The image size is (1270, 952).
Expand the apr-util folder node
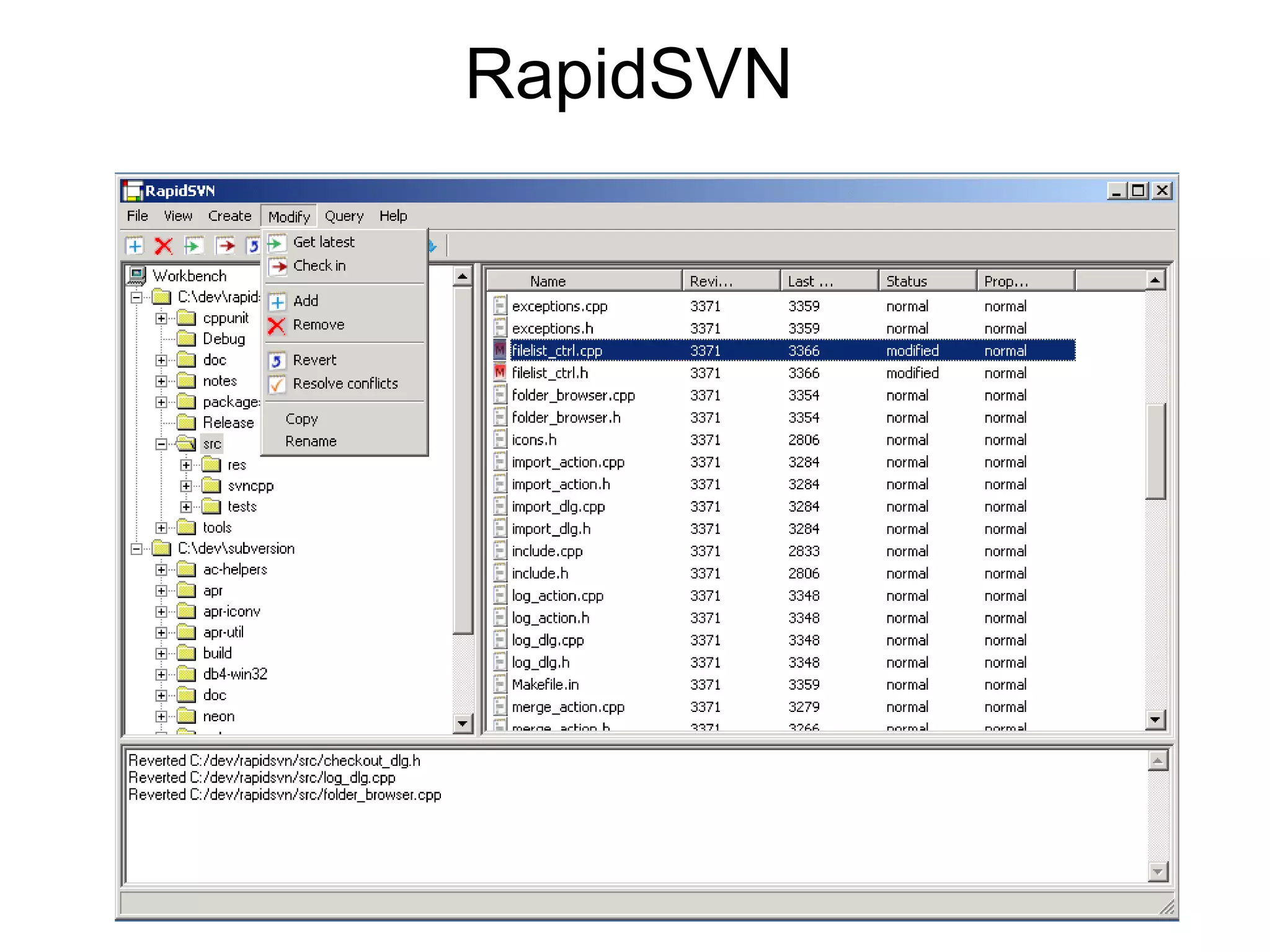click(161, 633)
